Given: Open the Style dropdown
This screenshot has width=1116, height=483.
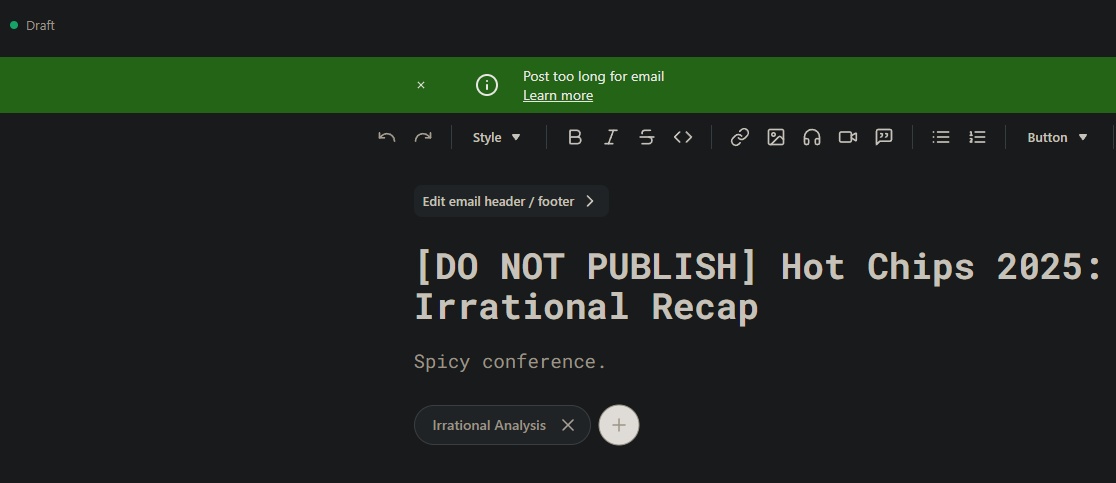Looking at the screenshot, I should pos(497,137).
